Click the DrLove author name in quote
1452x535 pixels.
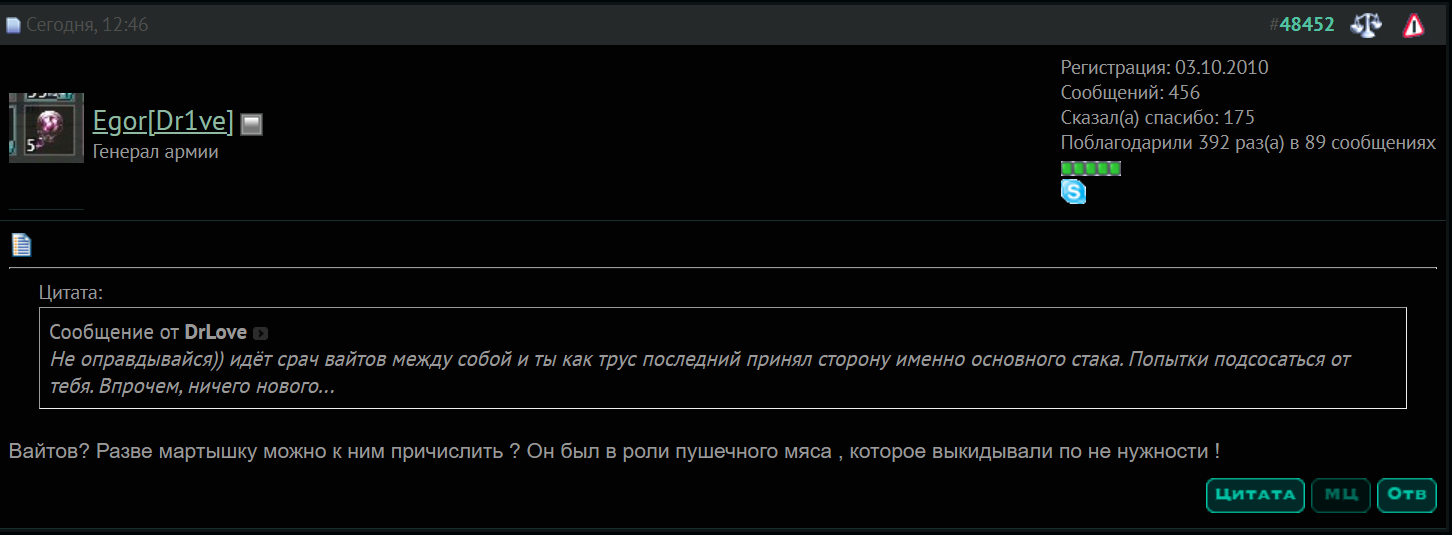[x=216, y=332]
